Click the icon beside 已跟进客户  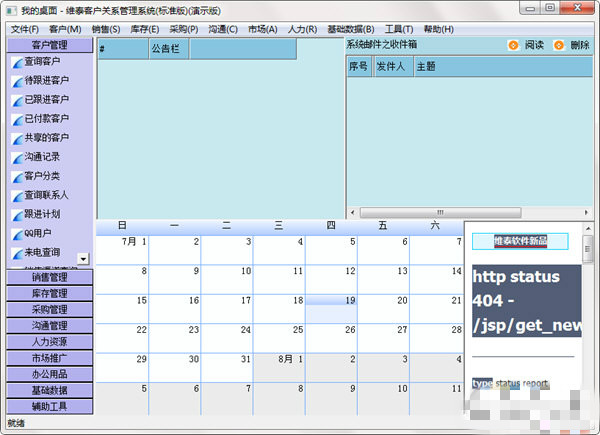click(18, 101)
